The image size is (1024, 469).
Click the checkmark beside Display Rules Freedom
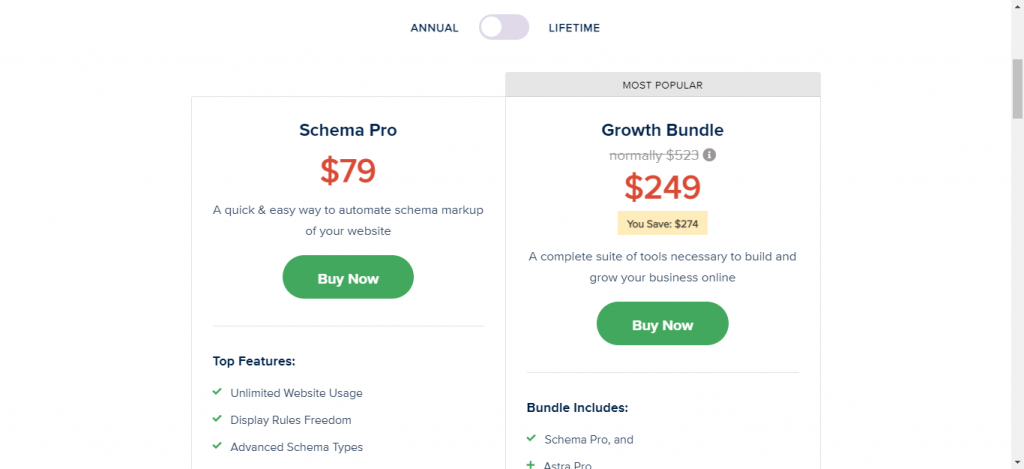(x=217, y=419)
